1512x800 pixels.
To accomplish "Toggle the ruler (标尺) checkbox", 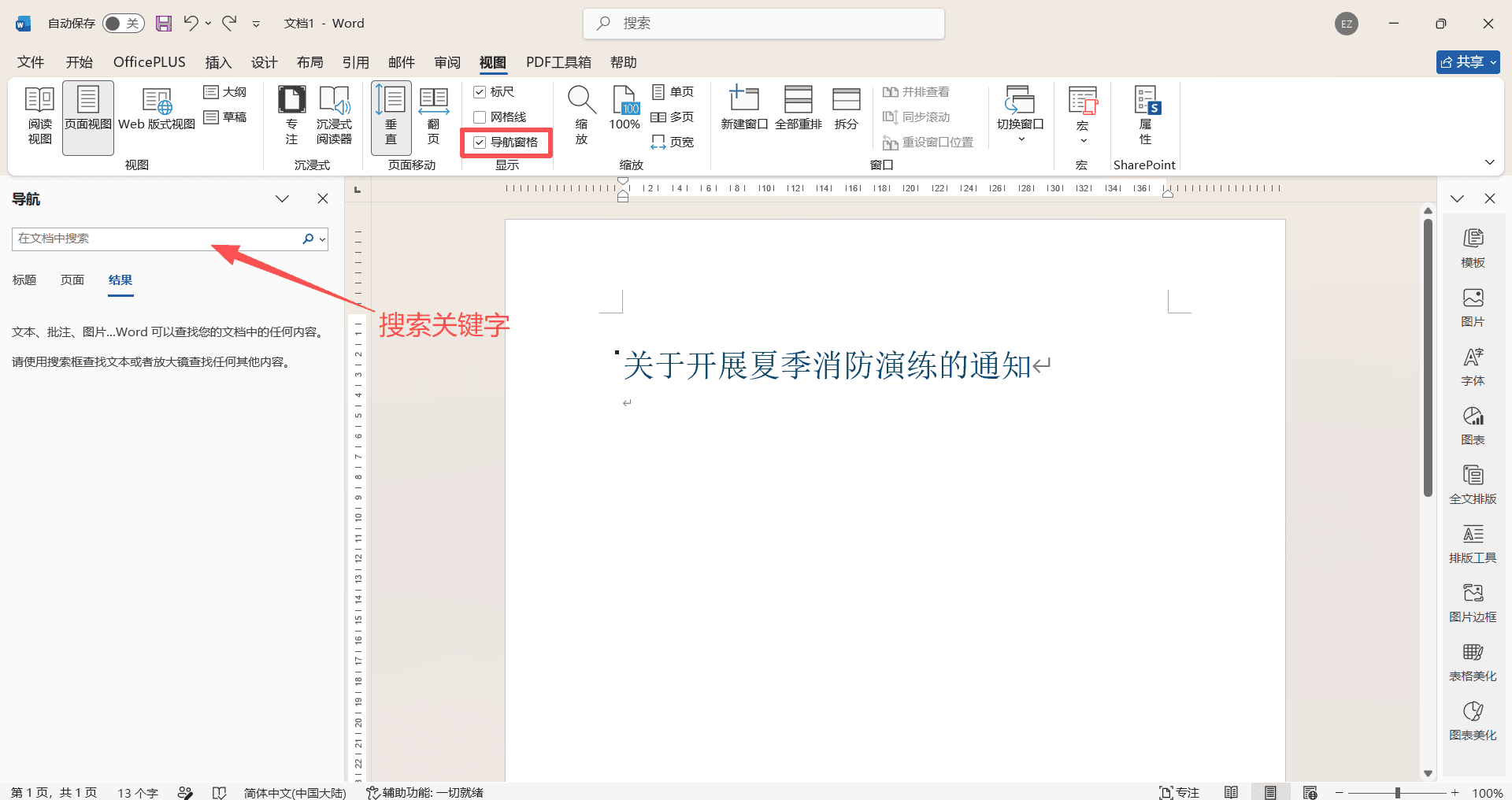I will [x=480, y=92].
